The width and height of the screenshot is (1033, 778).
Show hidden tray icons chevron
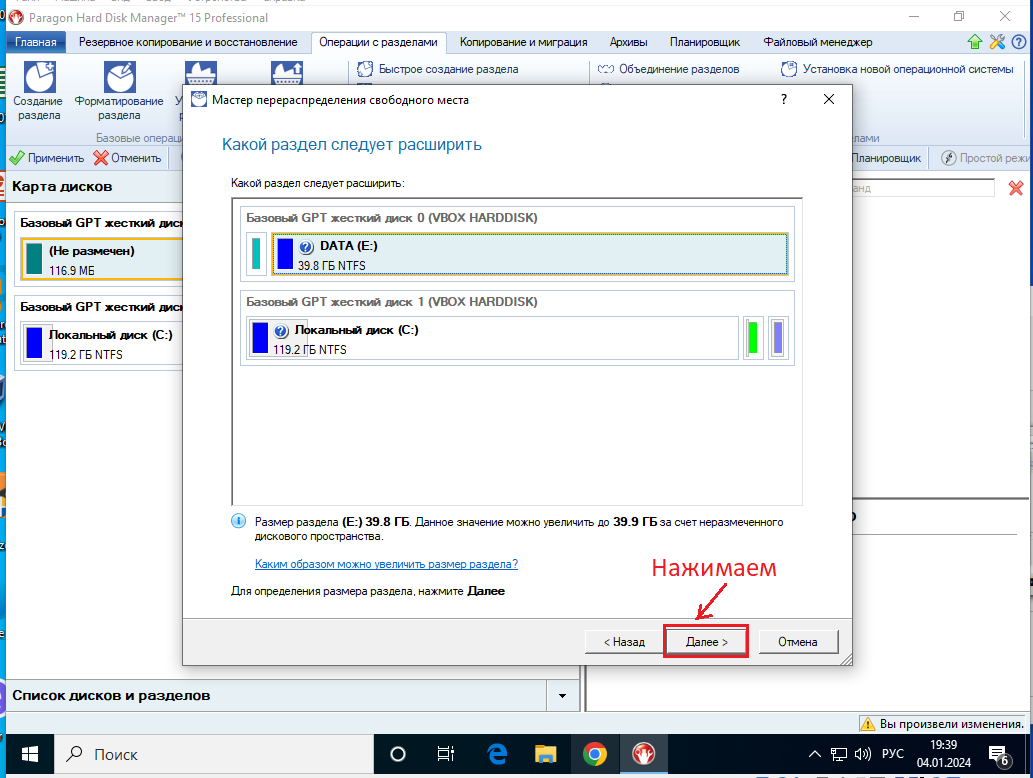(815, 754)
